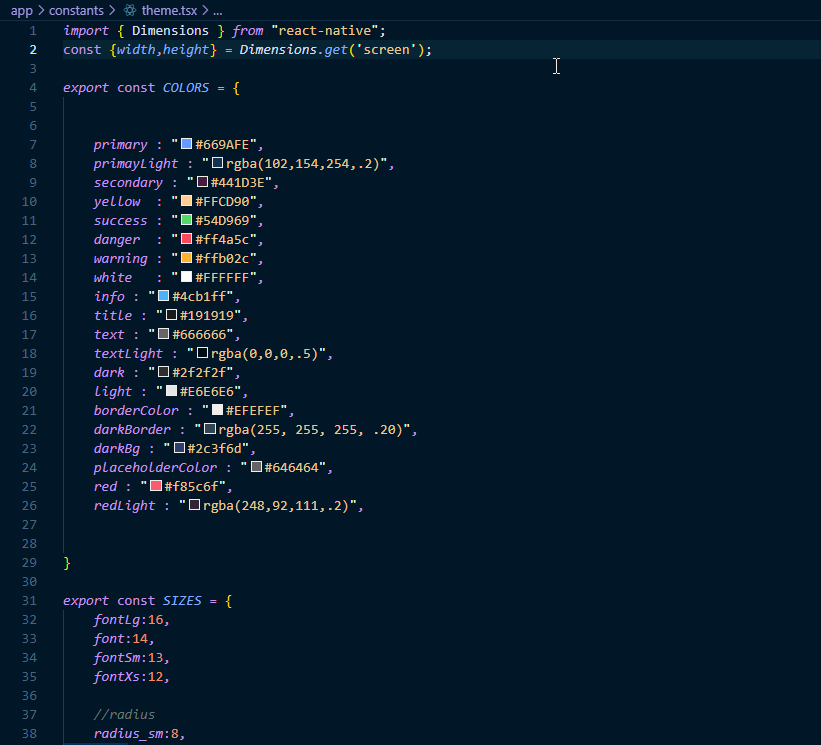Click the SIZES constant identifier
Image resolution: width=821 pixels, height=745 pixels.
coord(182,601)
